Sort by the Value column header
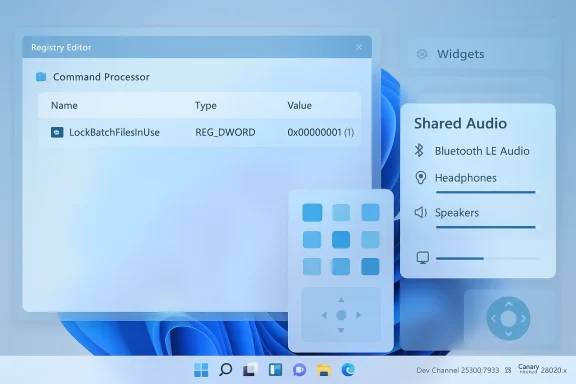Screen dimensions: 576x384 coord(299,105)
